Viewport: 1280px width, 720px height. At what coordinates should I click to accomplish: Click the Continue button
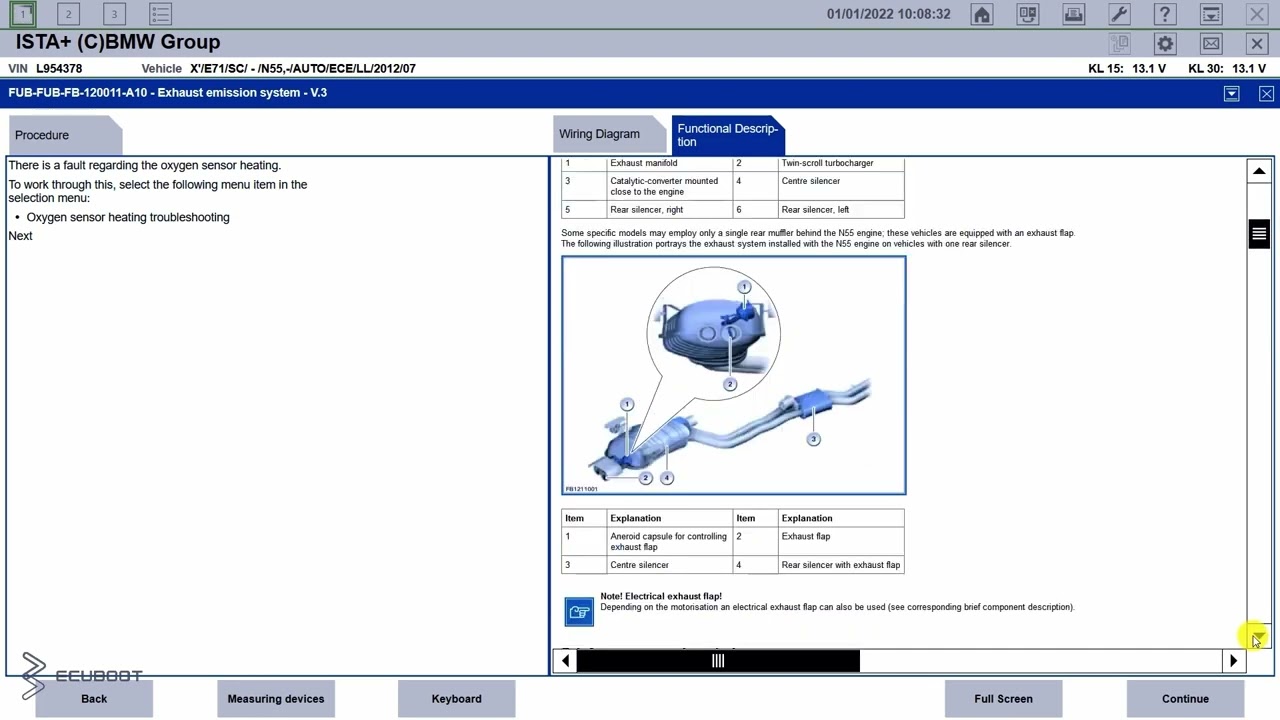[1185, 699]
